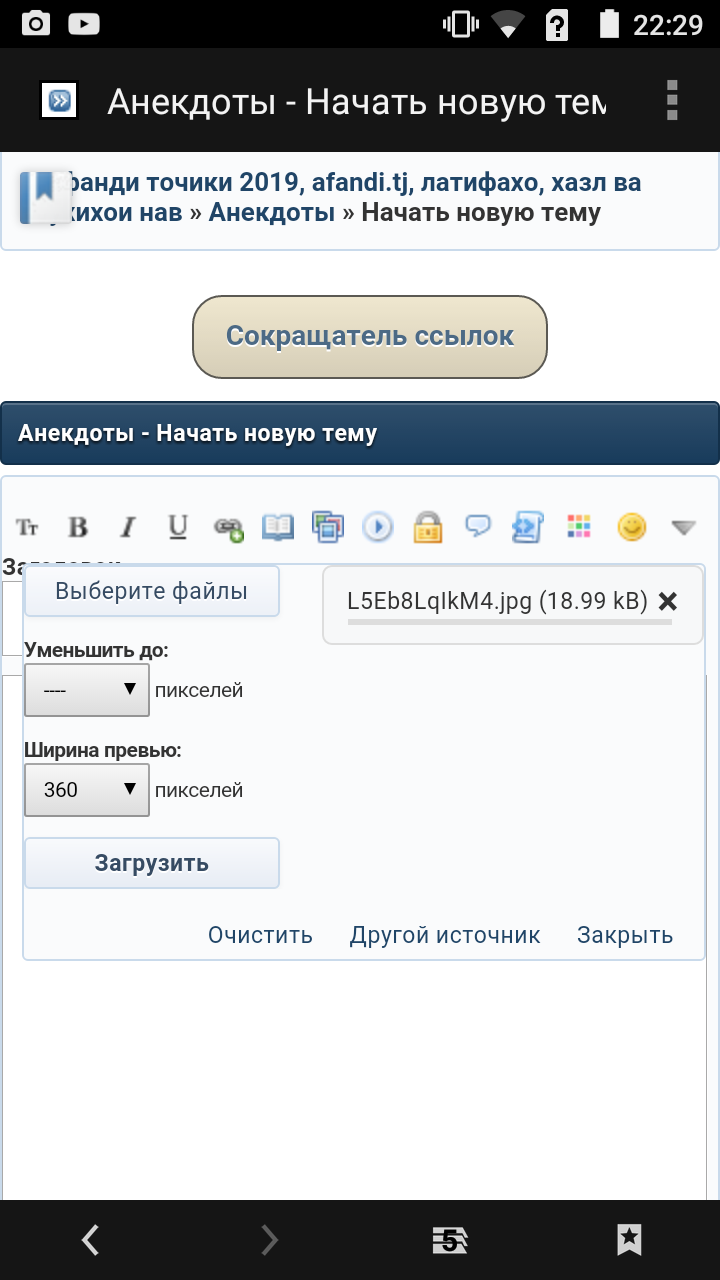Click the image gallery icon
The width and height of the screenshot is (720, 1280).
[327, 527]
